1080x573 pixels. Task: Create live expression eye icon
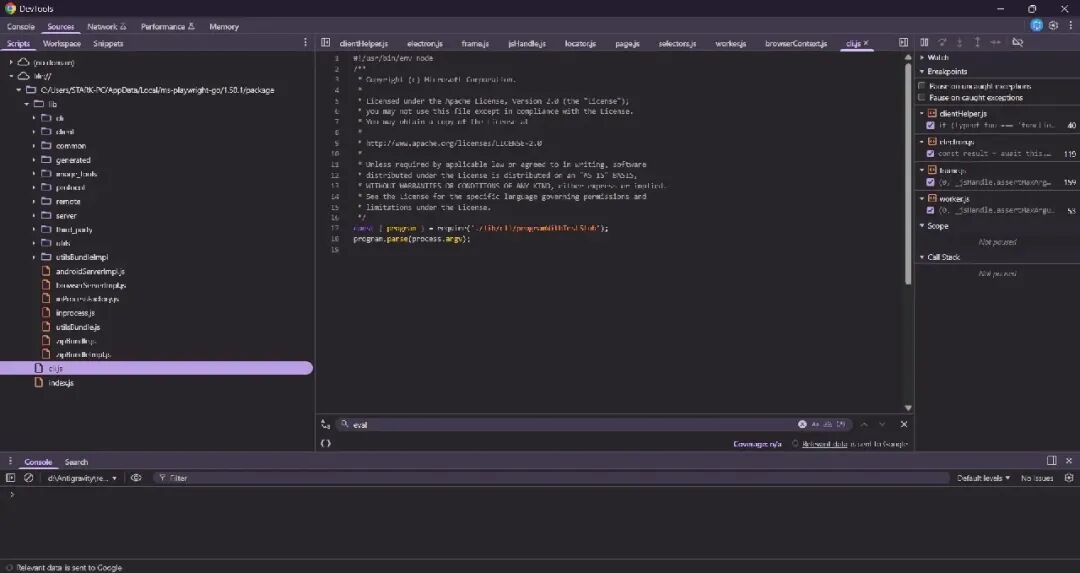pos(136,477)
